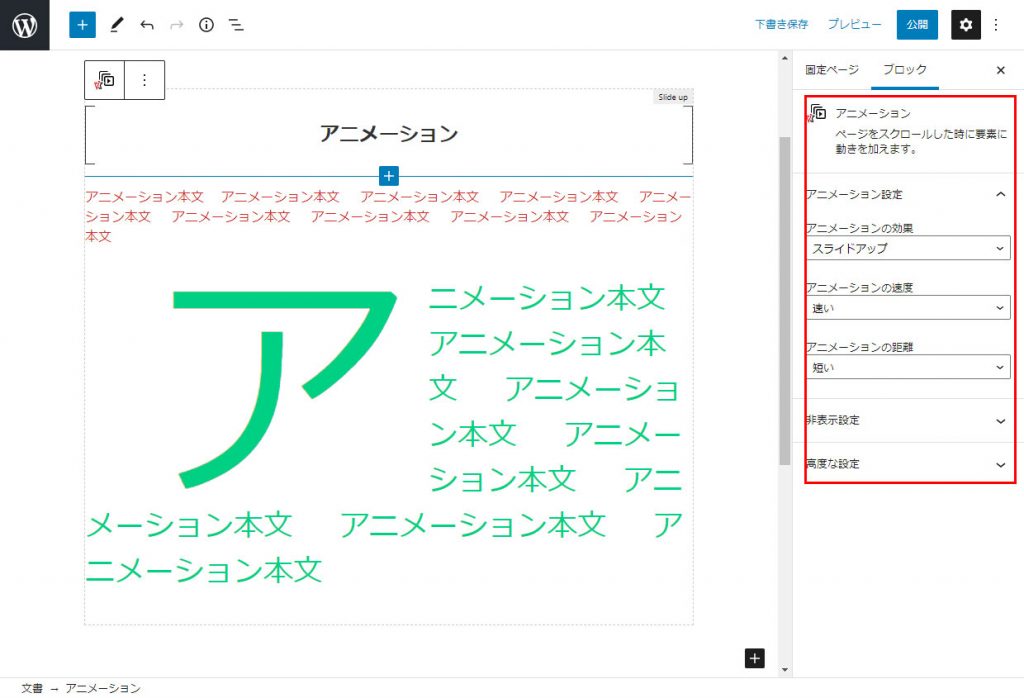Screen dimensions: 1024x698
Task: Open the block inserter plus button
Action: tap(82, 25)
